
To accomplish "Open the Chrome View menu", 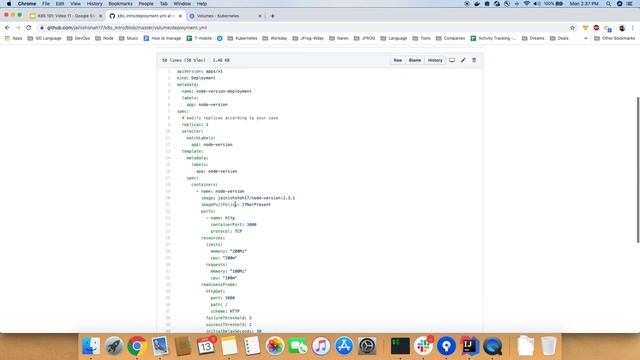I will point(75,4).
